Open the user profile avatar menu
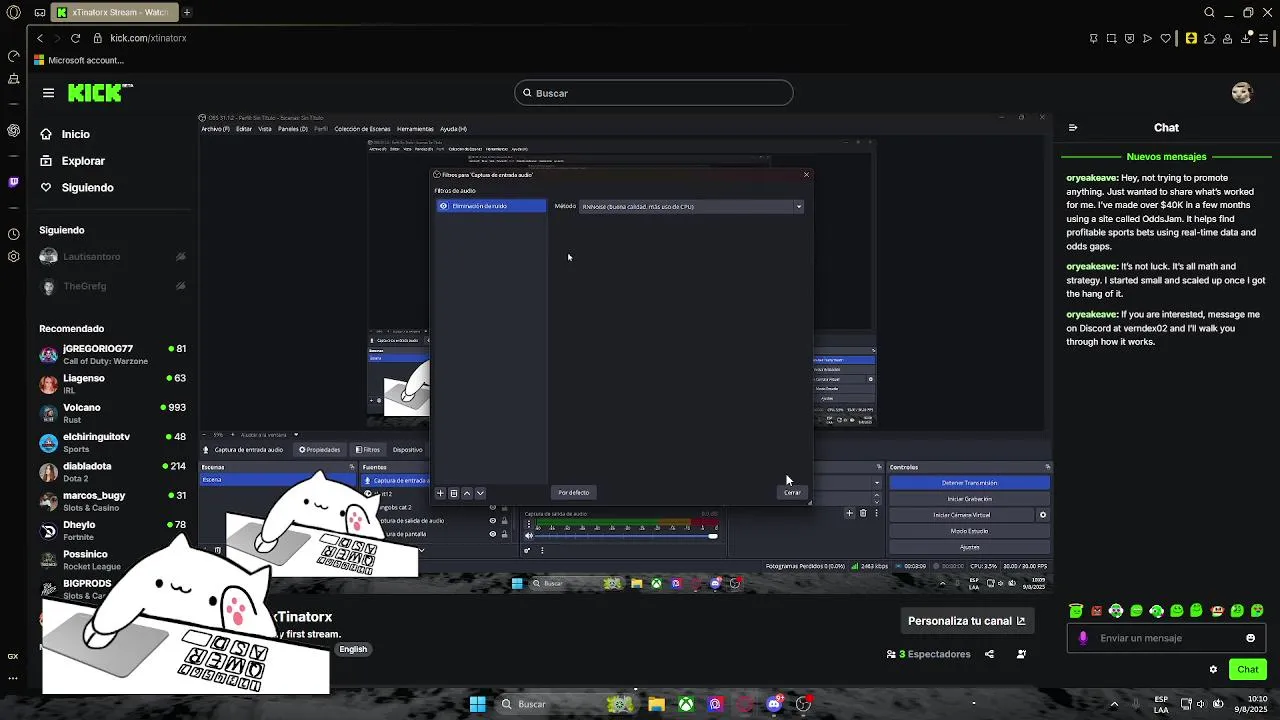Viewport: 1280px width, 720px height. pyautogui.click(x=1242, y=93)
